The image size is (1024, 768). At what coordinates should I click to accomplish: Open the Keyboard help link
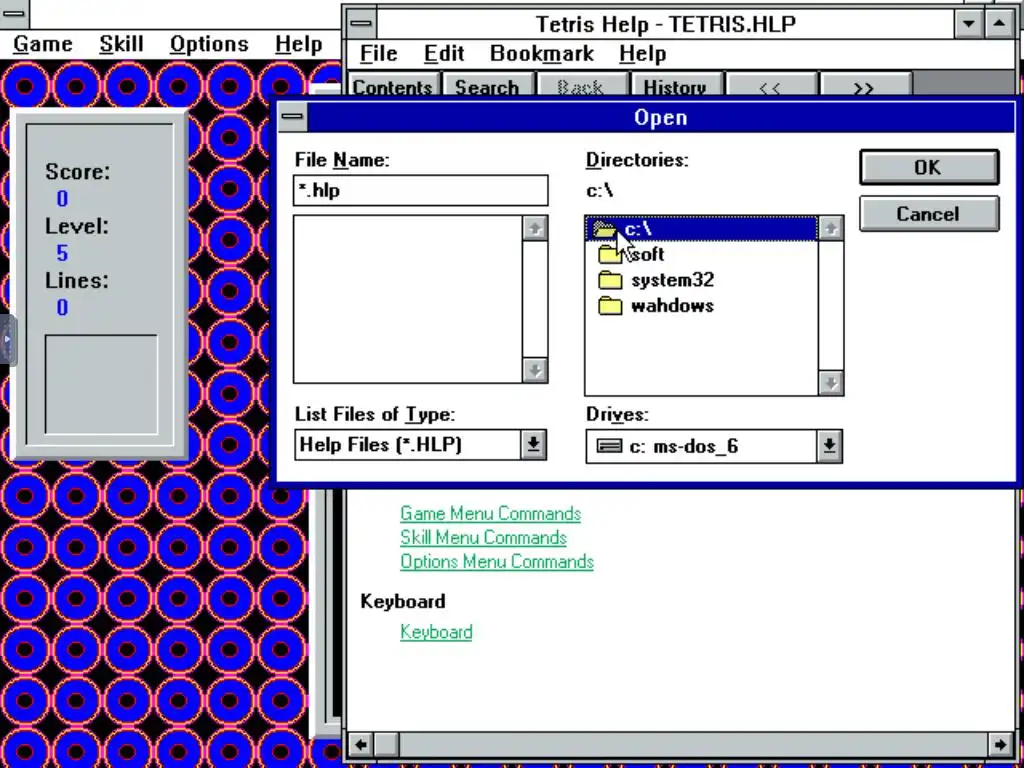[436, 632]
